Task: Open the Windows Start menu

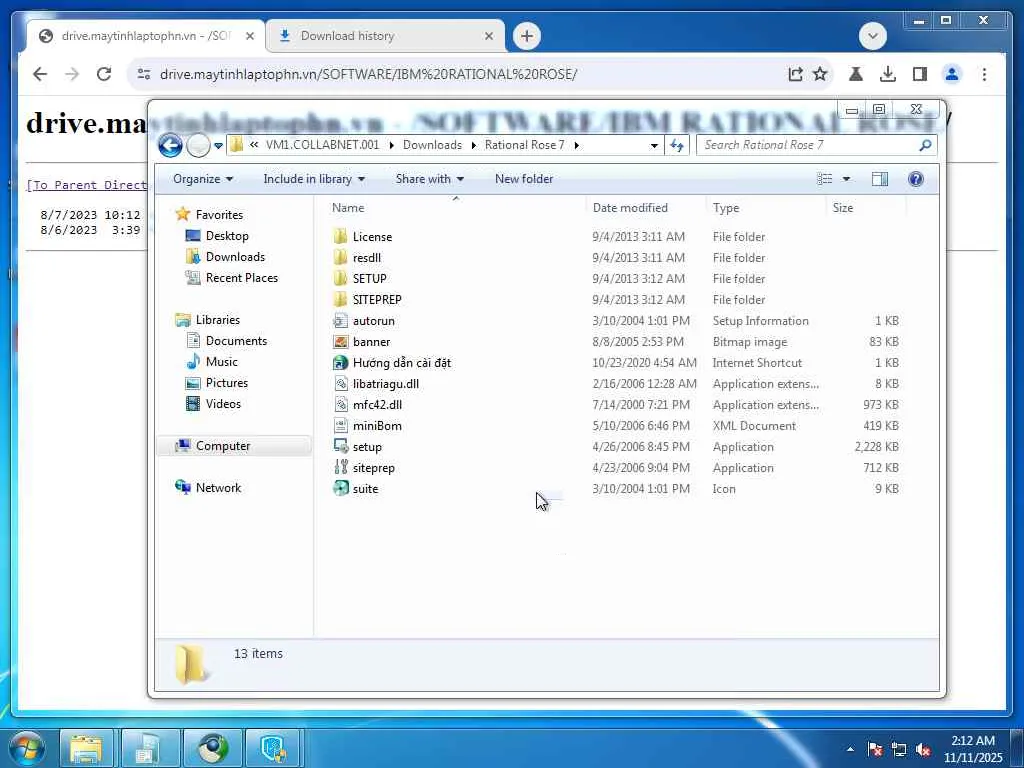Action: pyautogui.click(x=27, y=748)
